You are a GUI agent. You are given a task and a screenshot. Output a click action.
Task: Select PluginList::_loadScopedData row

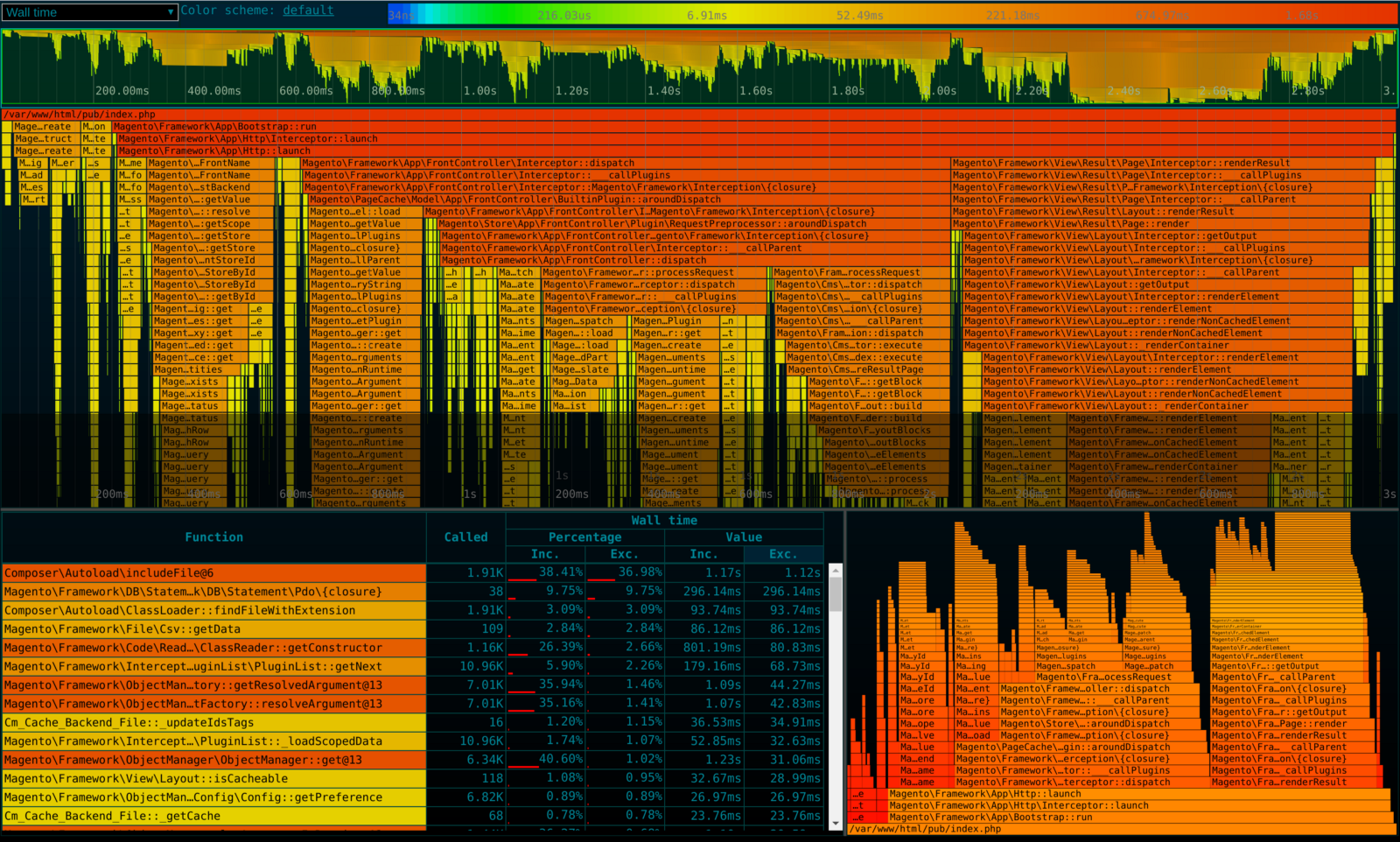[x=214, y=741]
